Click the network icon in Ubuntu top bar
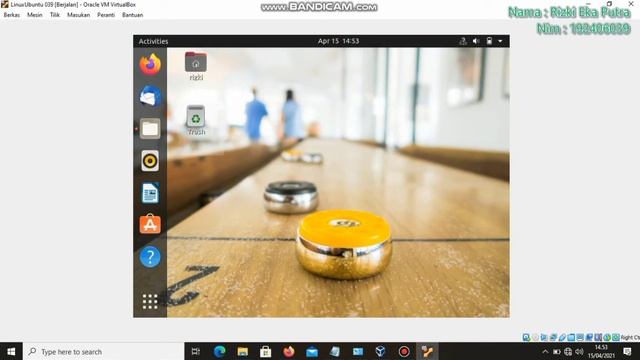Screen dimensions: 640x360 pyautogui.click(x=463, y=41)
